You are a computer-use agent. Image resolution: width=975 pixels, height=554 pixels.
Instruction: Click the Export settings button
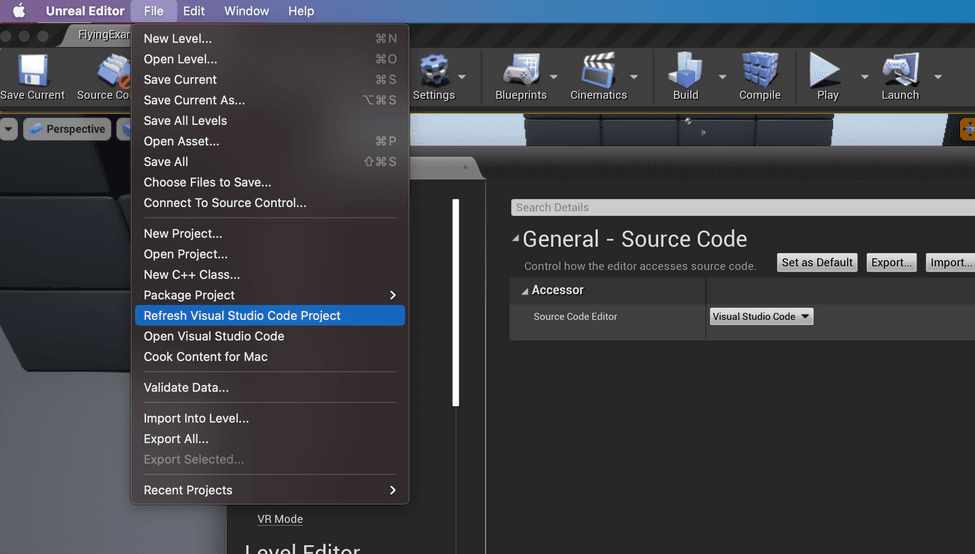click(x=891, y=262)
